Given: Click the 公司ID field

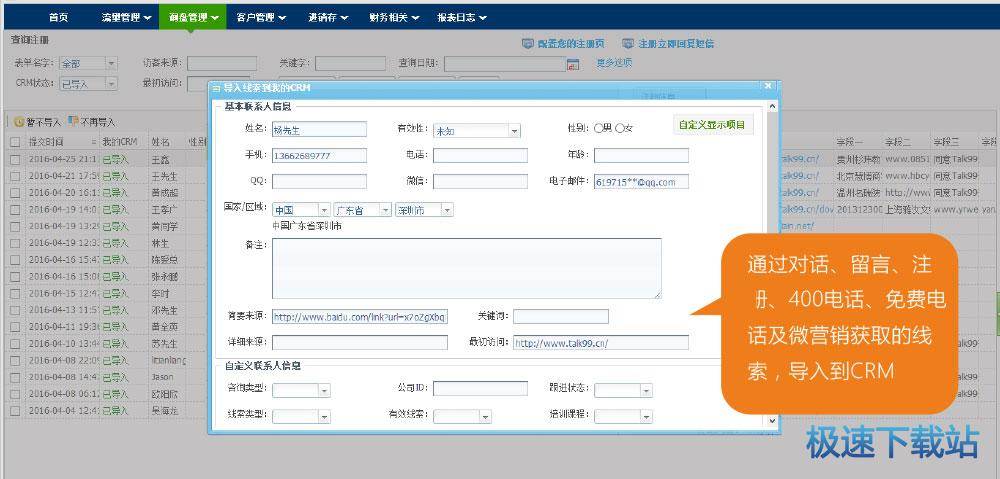Looking at the screenshot, I should pyautogui.click(x=480, y=388).
